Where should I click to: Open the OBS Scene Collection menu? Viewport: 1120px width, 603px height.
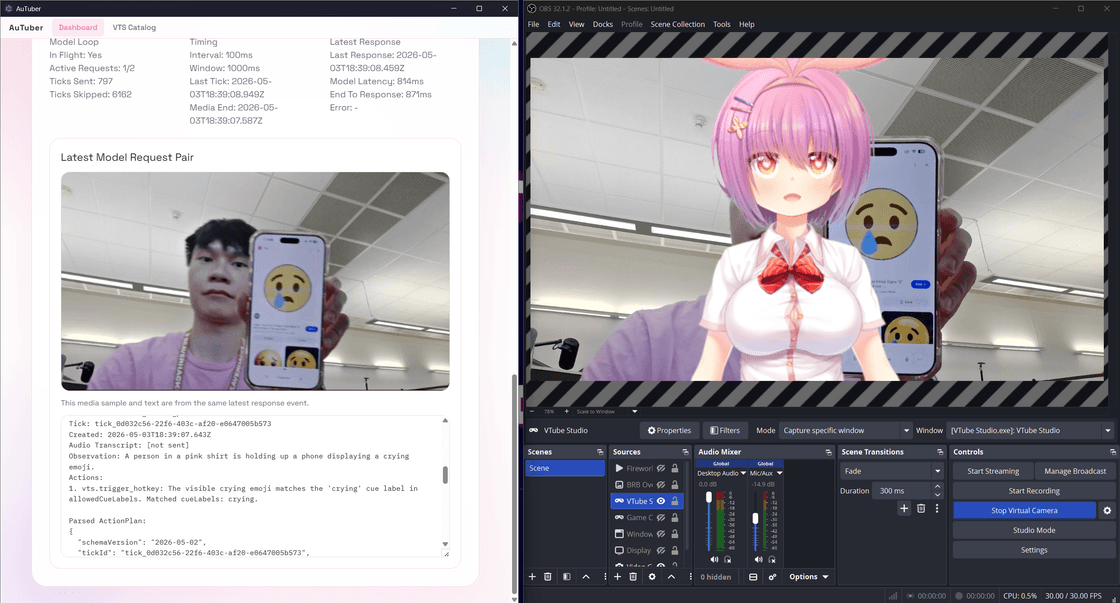tap(677, 24)
